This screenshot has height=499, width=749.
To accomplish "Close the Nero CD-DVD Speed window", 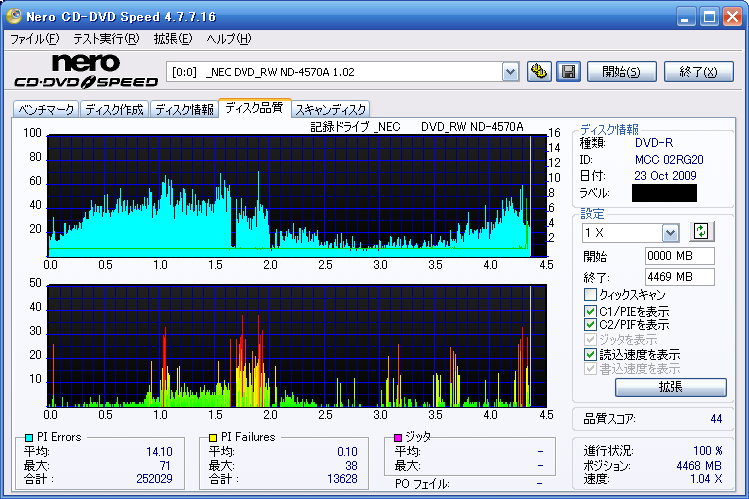I will 732,17.
